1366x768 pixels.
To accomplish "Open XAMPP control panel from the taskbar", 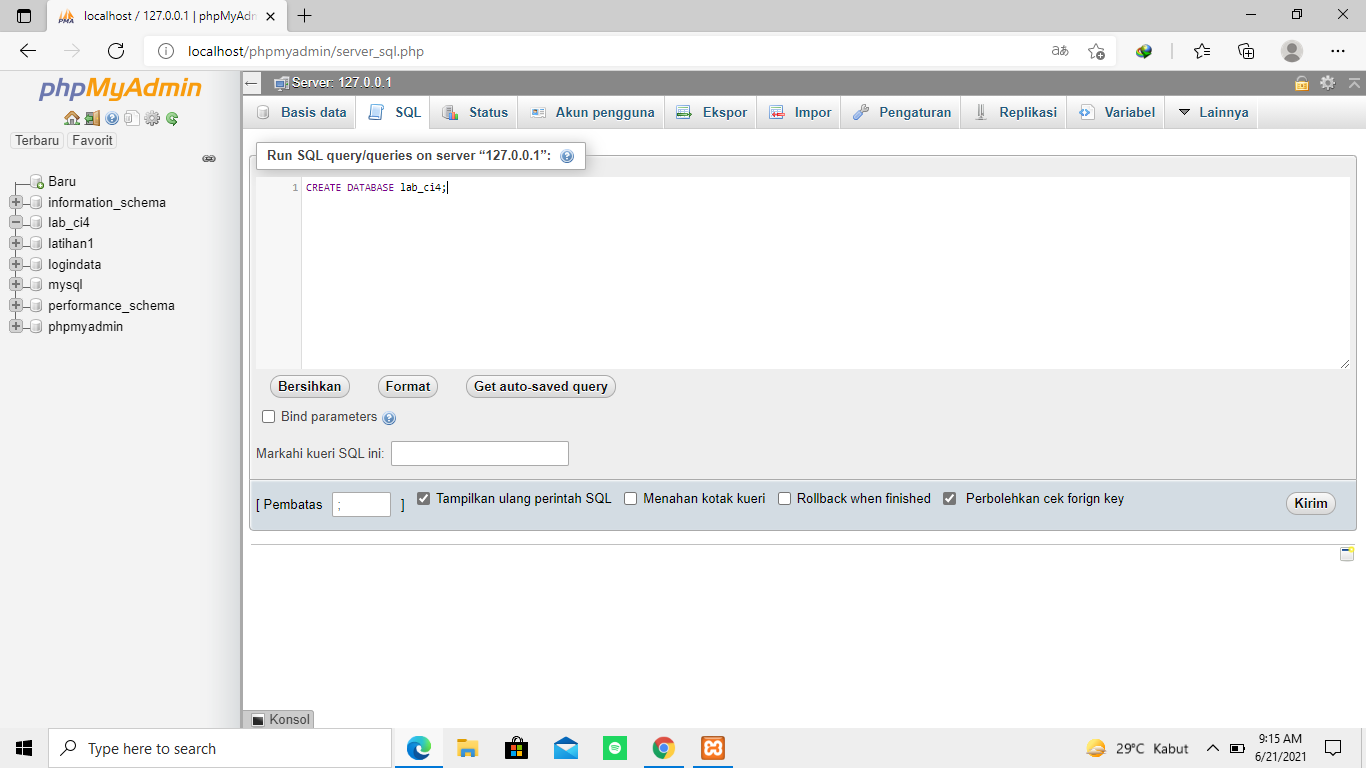I will coord(712,748).
